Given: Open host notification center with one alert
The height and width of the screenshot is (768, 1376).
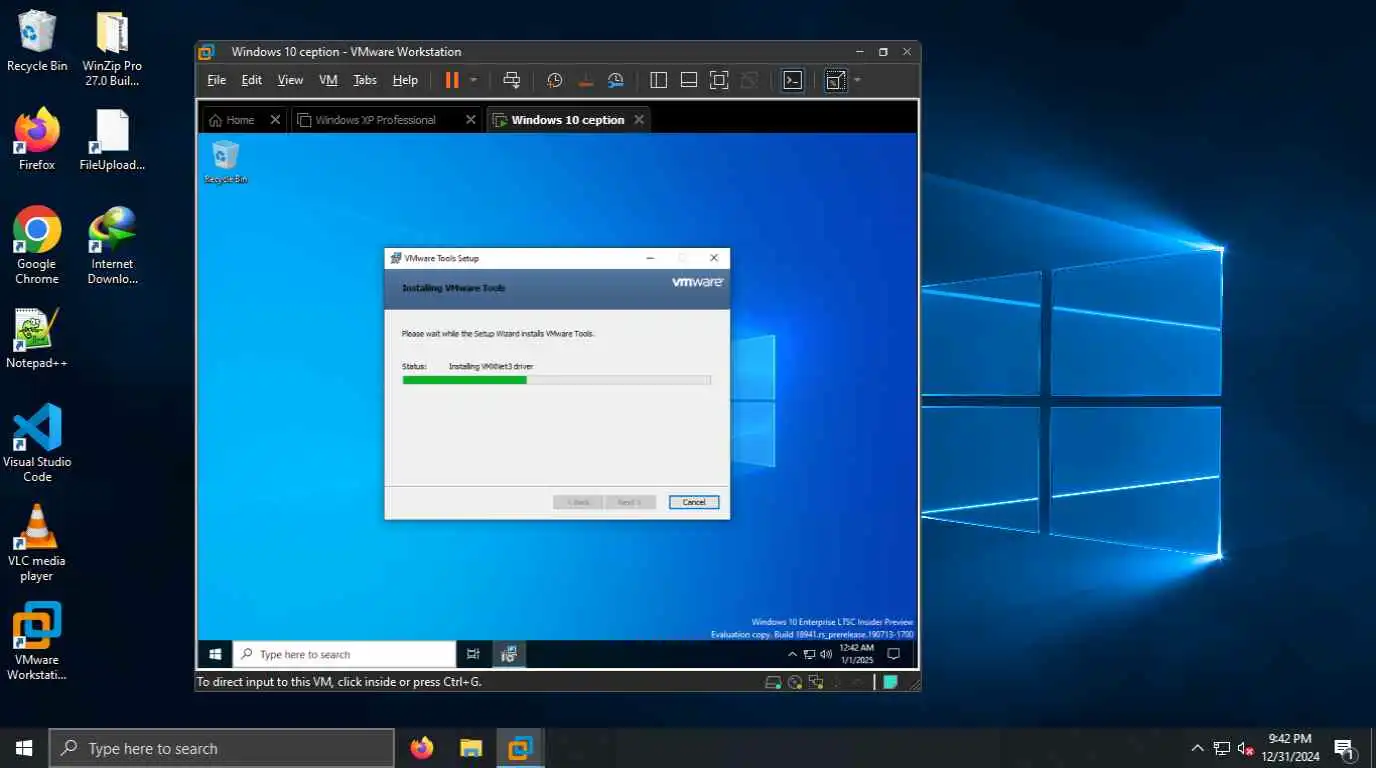Looking at the screenshot, I should [1344, 748].
